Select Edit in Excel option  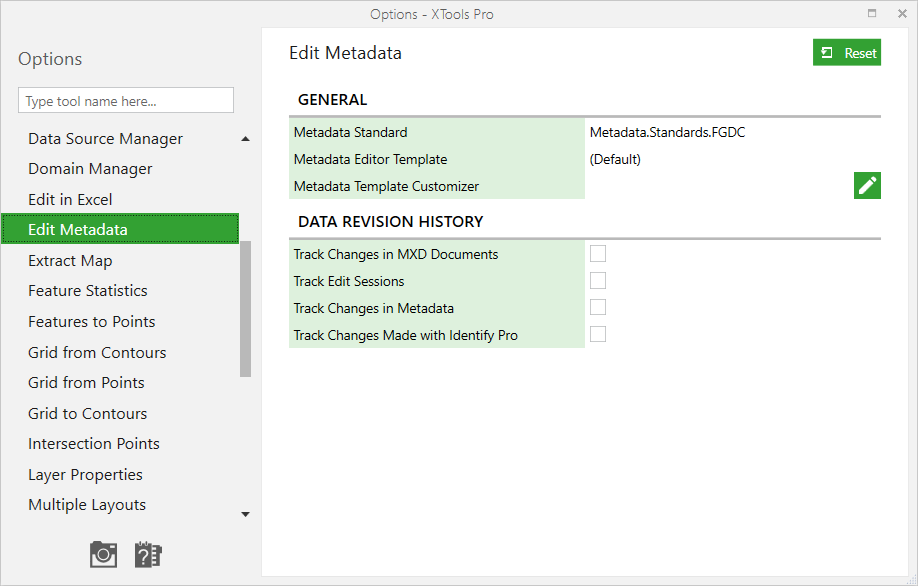[70, 200]
